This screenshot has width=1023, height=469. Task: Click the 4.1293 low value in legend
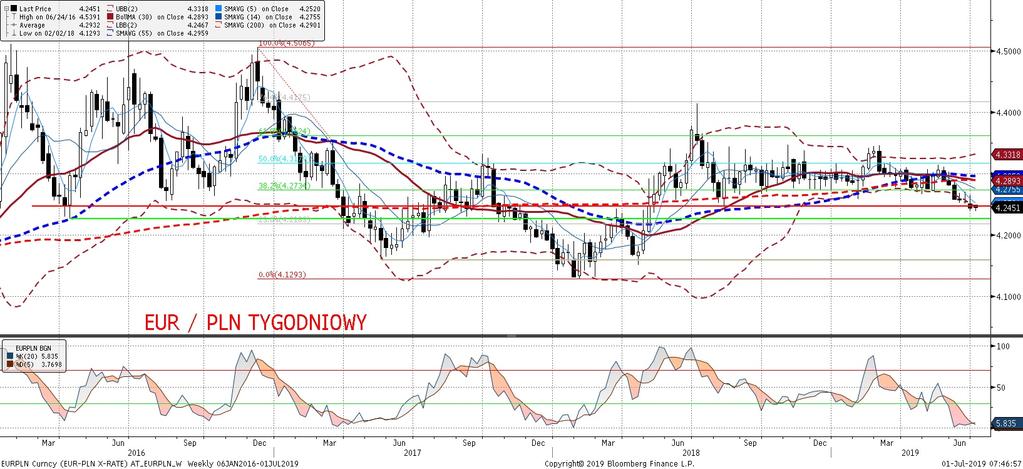(x=89, y=33)
